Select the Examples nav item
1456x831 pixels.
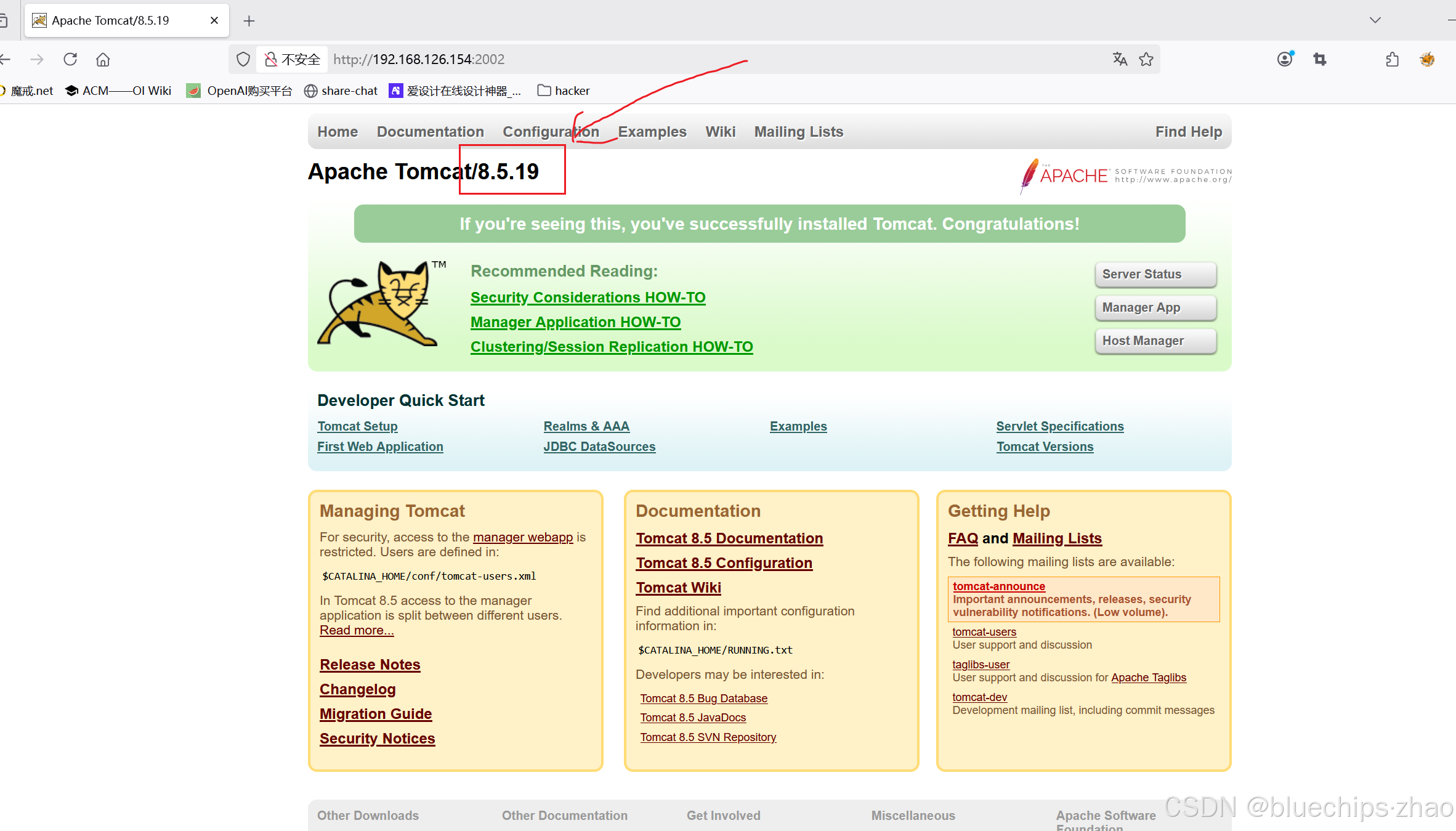coord(652,132)
